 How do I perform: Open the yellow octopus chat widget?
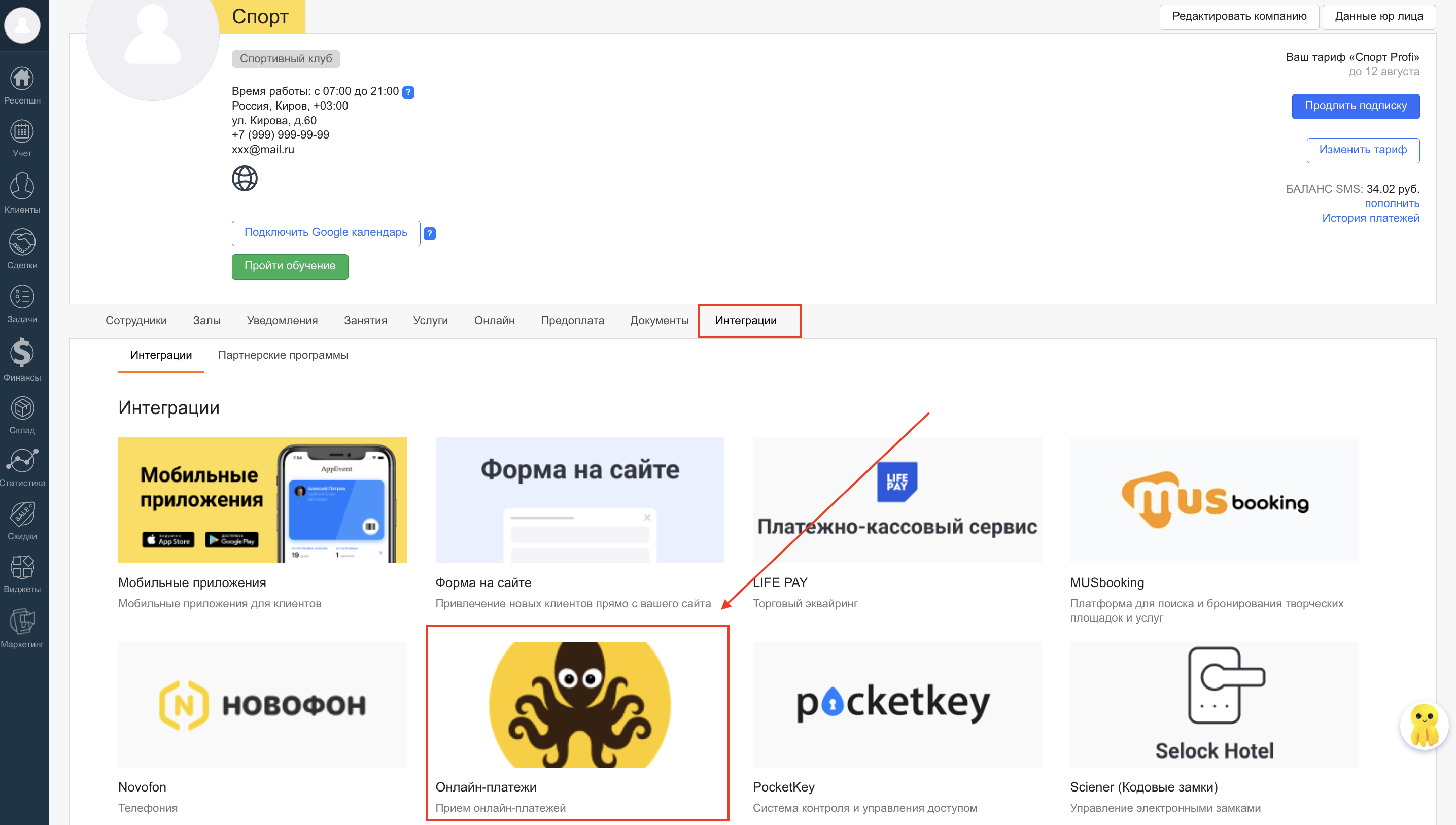click(1424, 725)
